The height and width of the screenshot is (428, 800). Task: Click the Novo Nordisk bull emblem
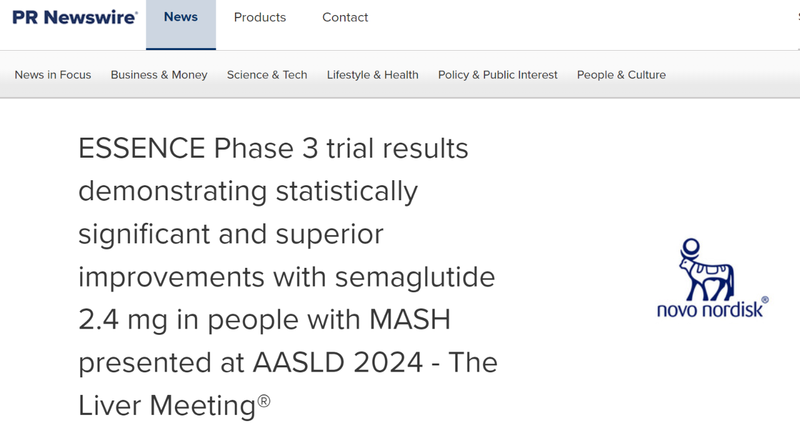706,268
